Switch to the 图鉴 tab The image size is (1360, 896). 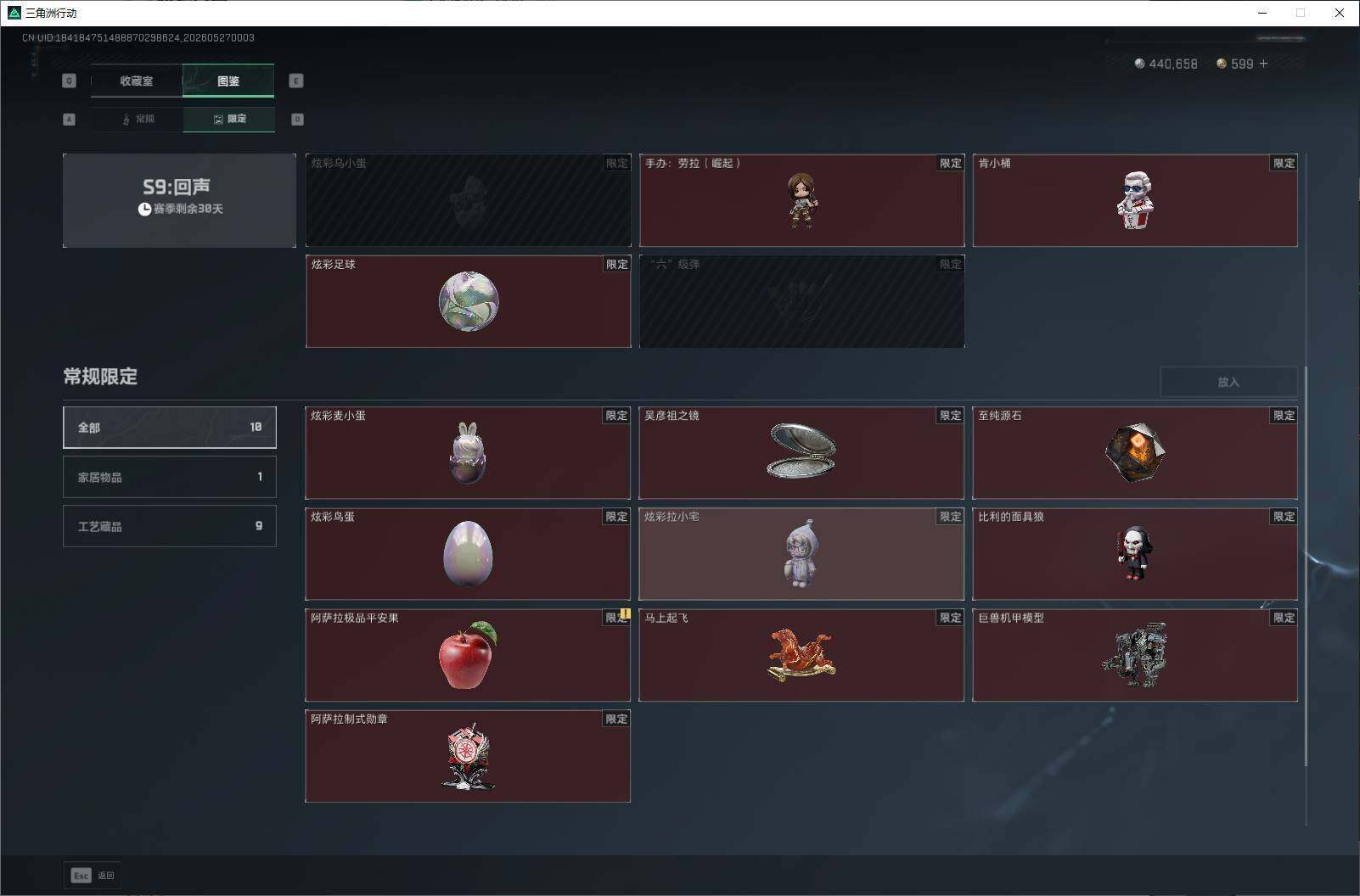[228, 81]
